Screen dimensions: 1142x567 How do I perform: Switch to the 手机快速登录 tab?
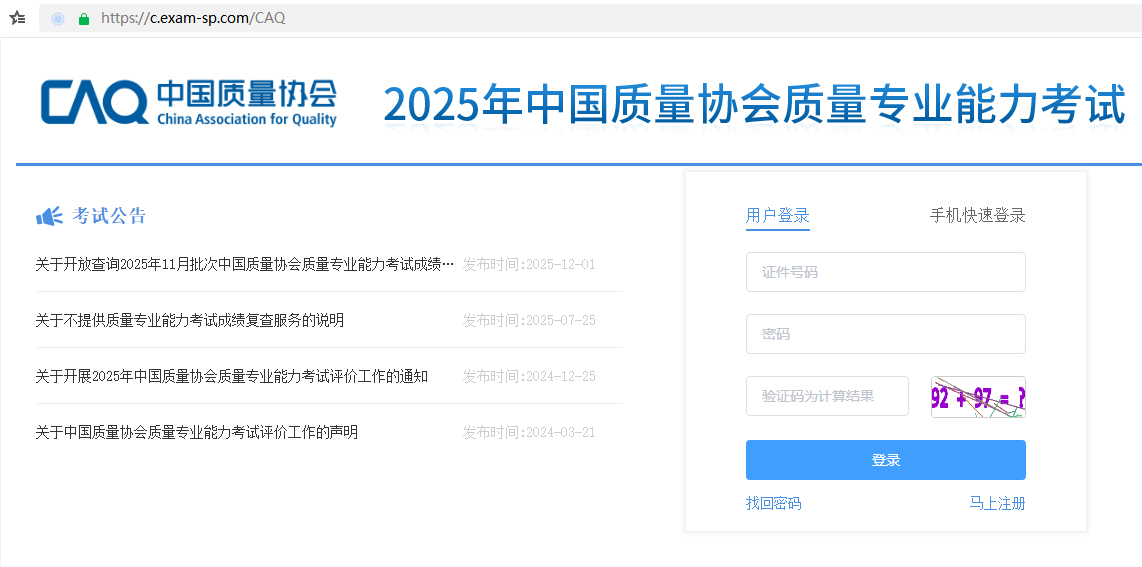977,216
